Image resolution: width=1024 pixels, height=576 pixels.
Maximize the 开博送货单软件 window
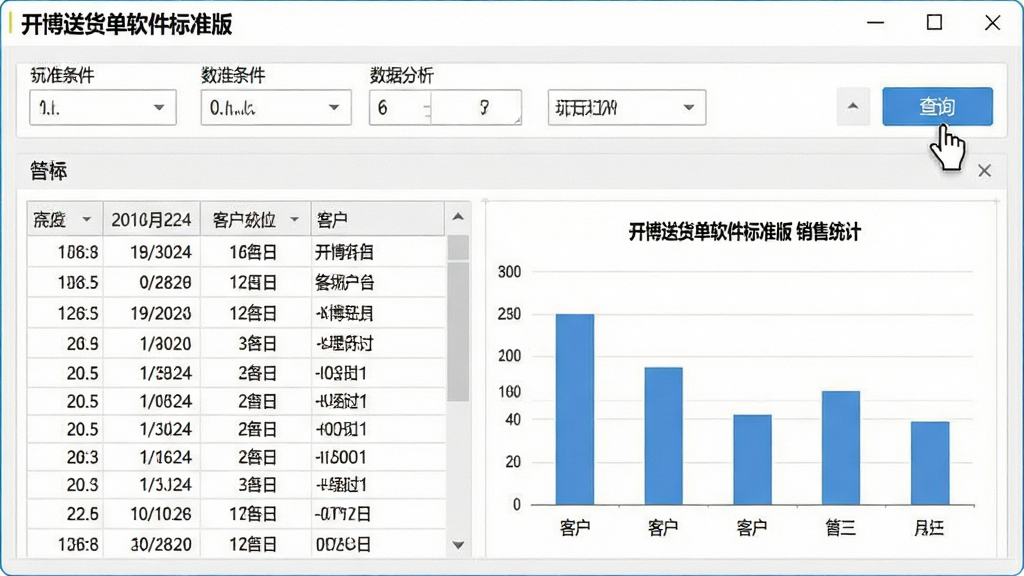coord(935,23)
